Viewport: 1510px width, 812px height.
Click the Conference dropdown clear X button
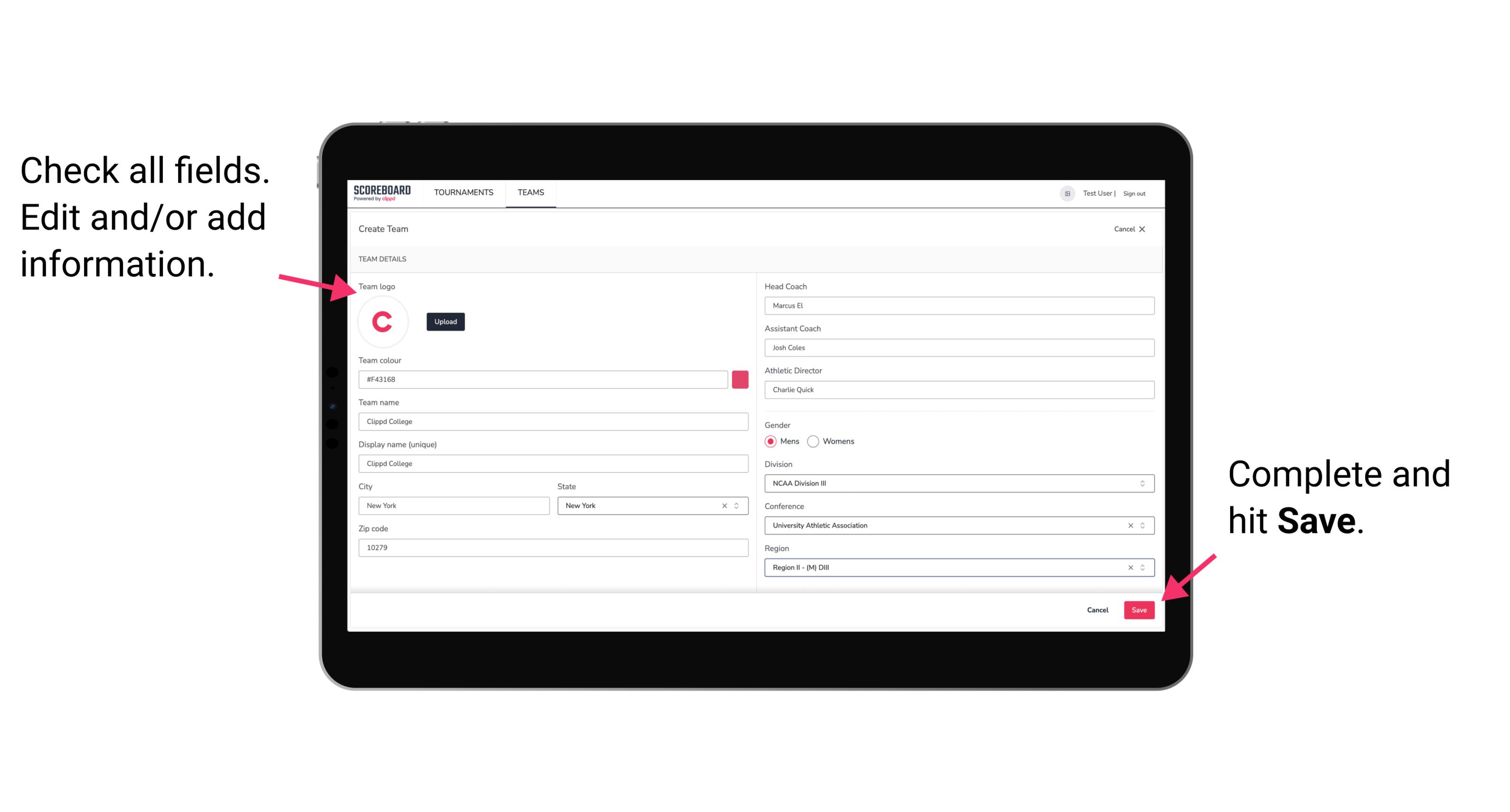1128,525
